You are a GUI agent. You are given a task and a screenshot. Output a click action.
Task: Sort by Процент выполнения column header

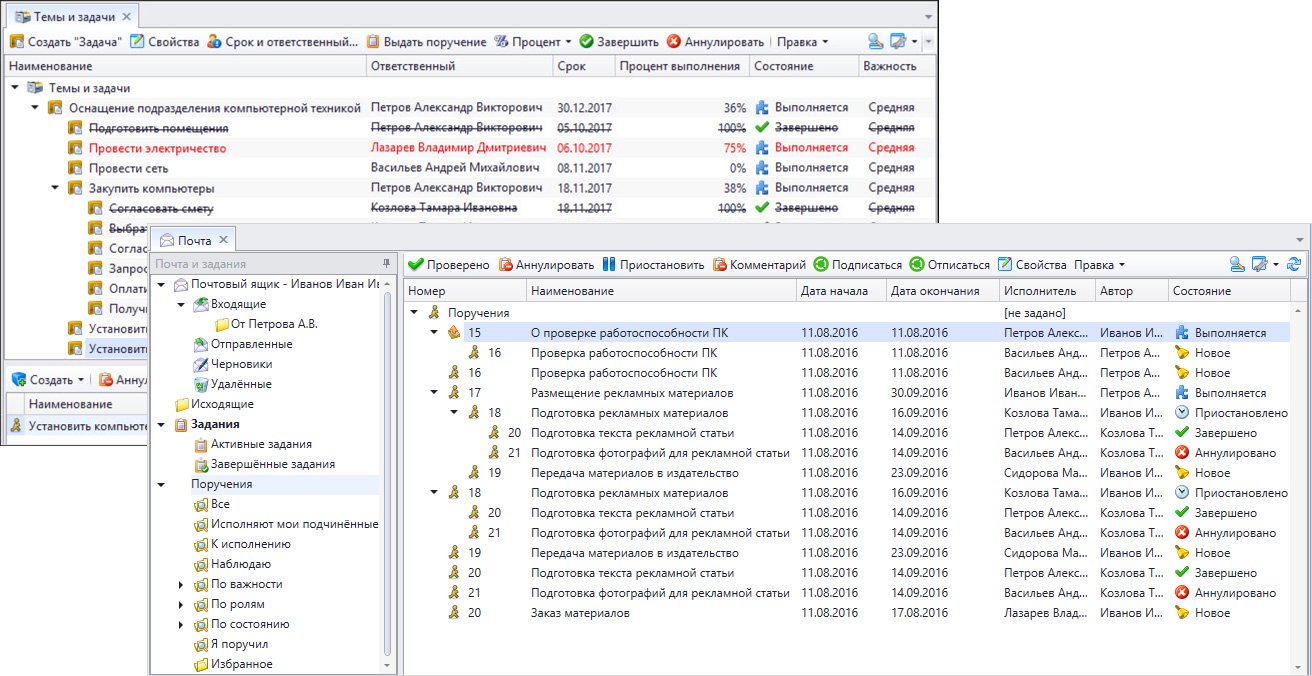(x=680, y=66)
